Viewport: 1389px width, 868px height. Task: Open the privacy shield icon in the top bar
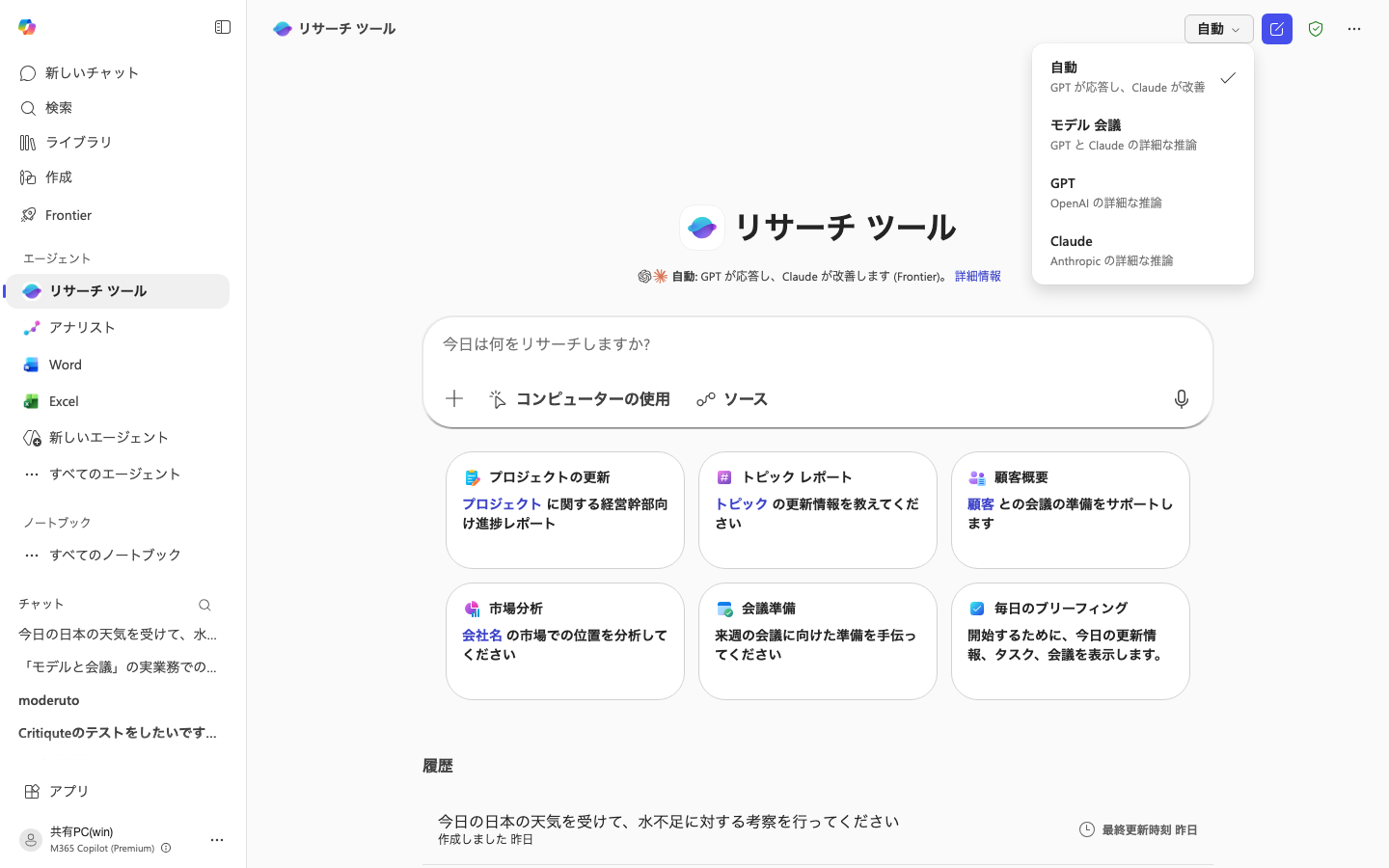coord(1315,29)
